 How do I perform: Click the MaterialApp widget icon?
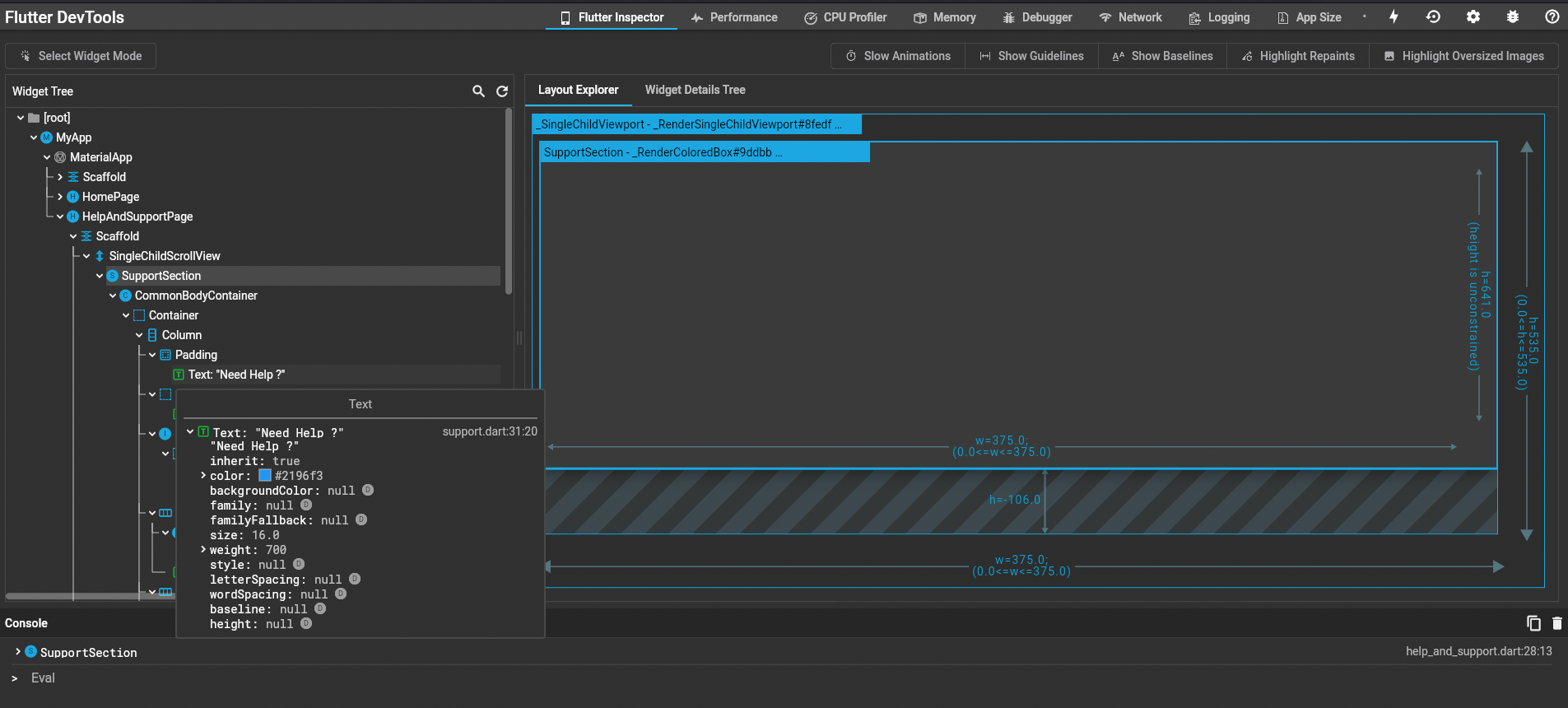[60, 157]
